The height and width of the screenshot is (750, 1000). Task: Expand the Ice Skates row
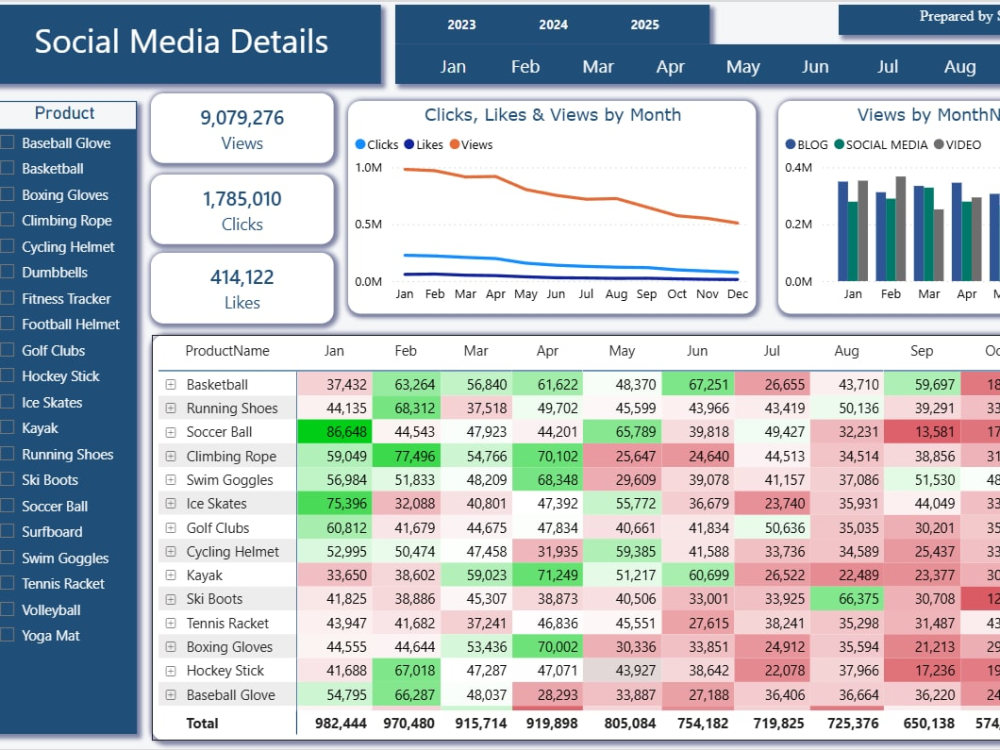170,503
